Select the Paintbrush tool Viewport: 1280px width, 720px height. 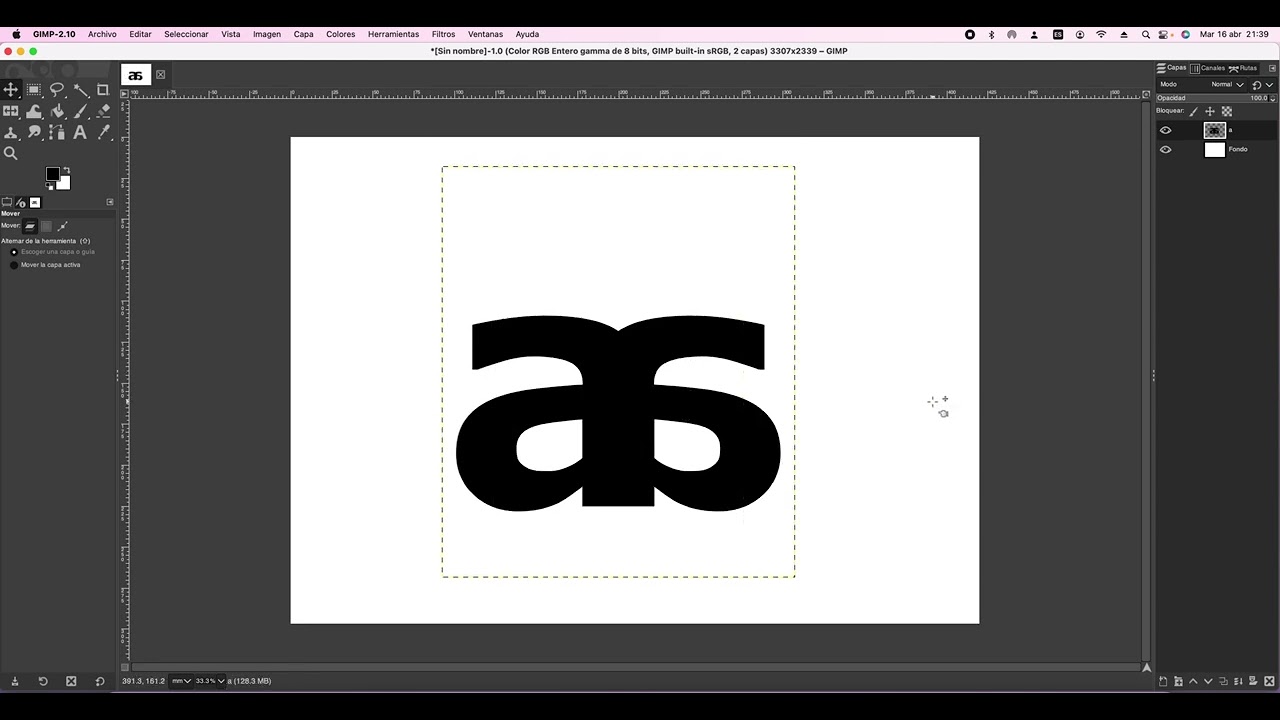80,111
